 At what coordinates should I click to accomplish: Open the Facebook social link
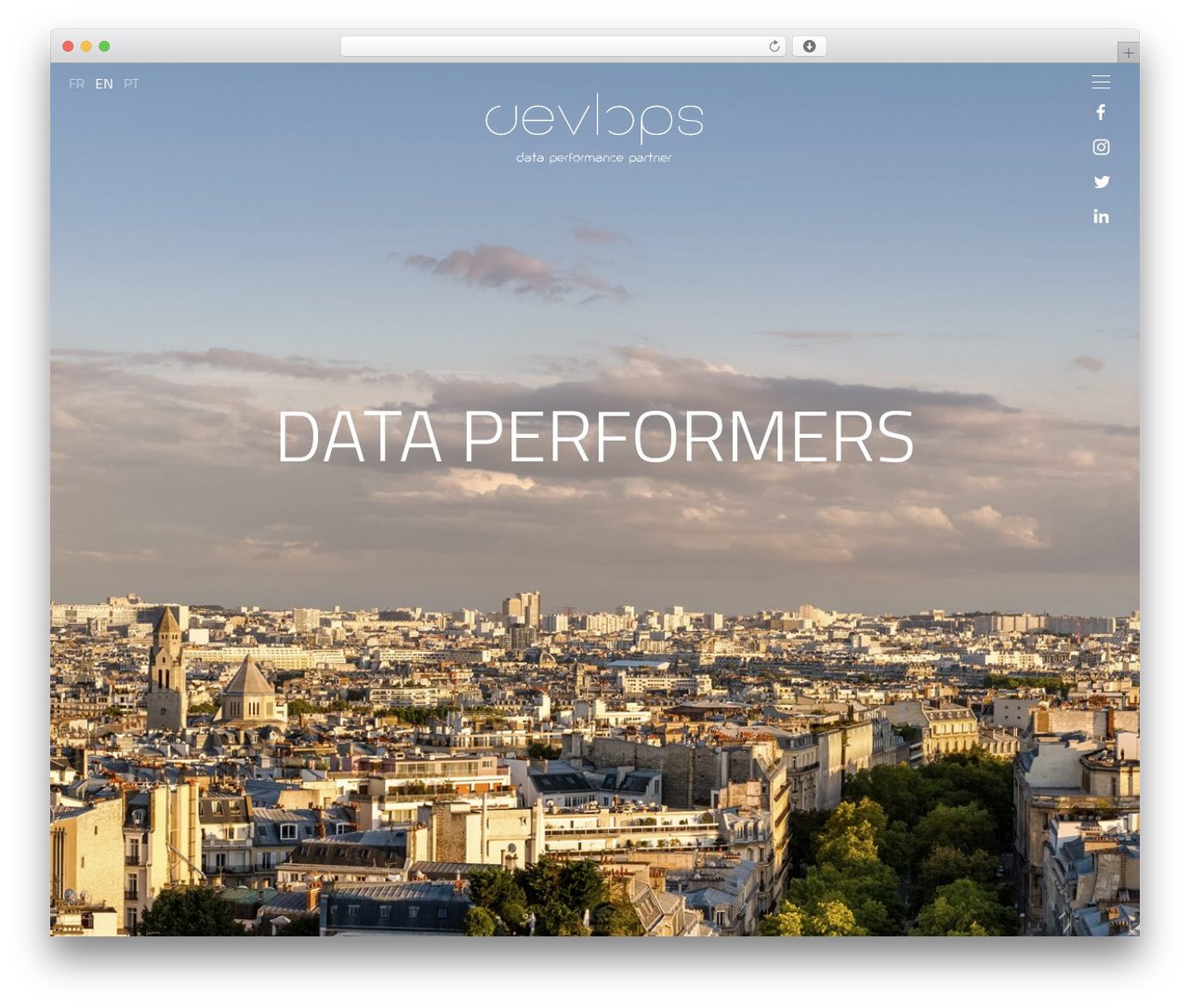click(x=1101, y=113)
